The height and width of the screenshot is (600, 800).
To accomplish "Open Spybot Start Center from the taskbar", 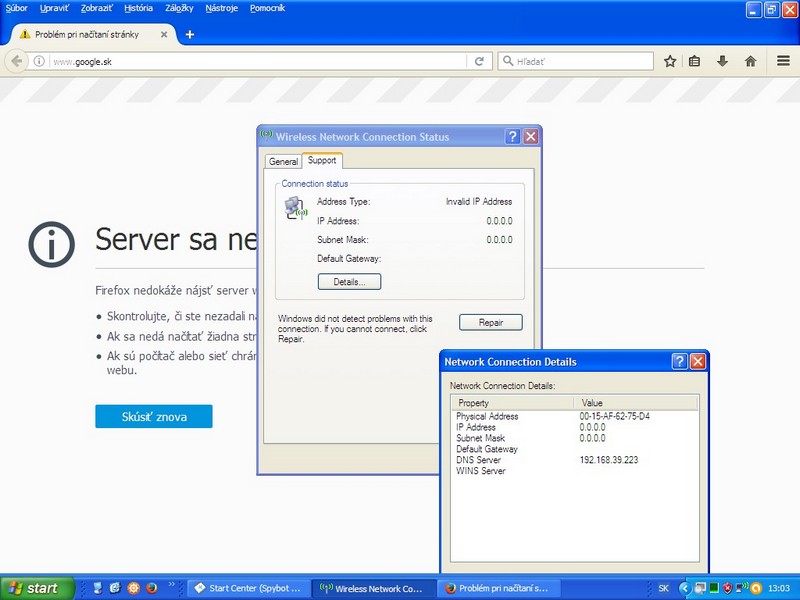I will click(x=249, y=588).
